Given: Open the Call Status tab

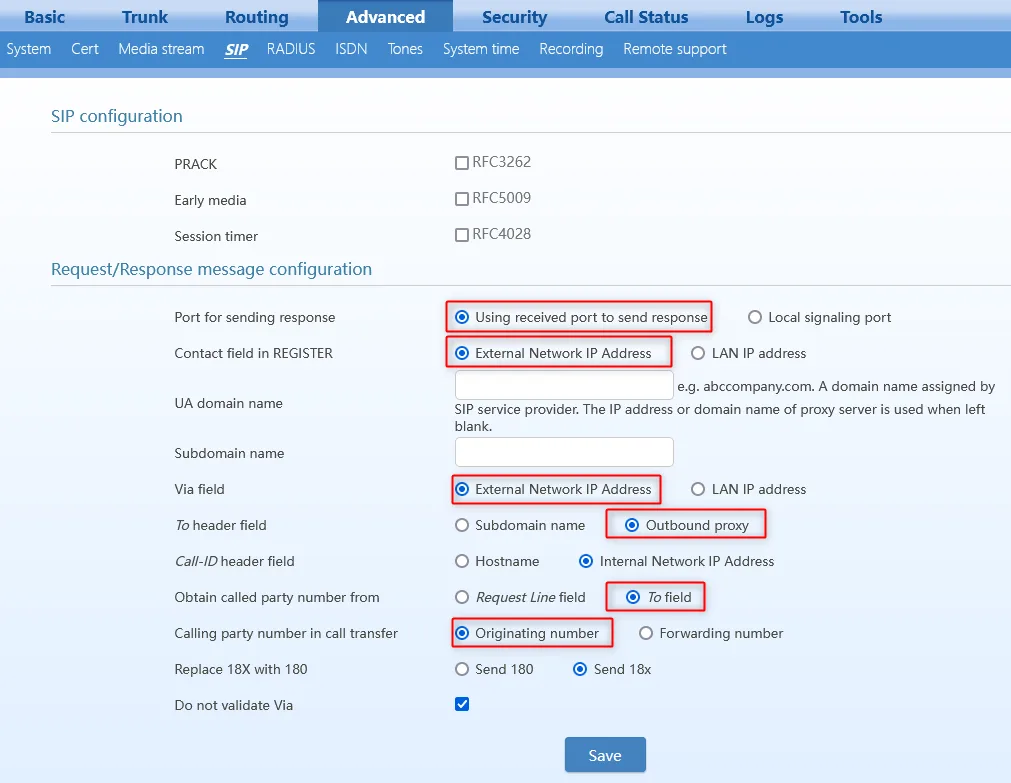Looking at the screenshot, I should (646, 17).
